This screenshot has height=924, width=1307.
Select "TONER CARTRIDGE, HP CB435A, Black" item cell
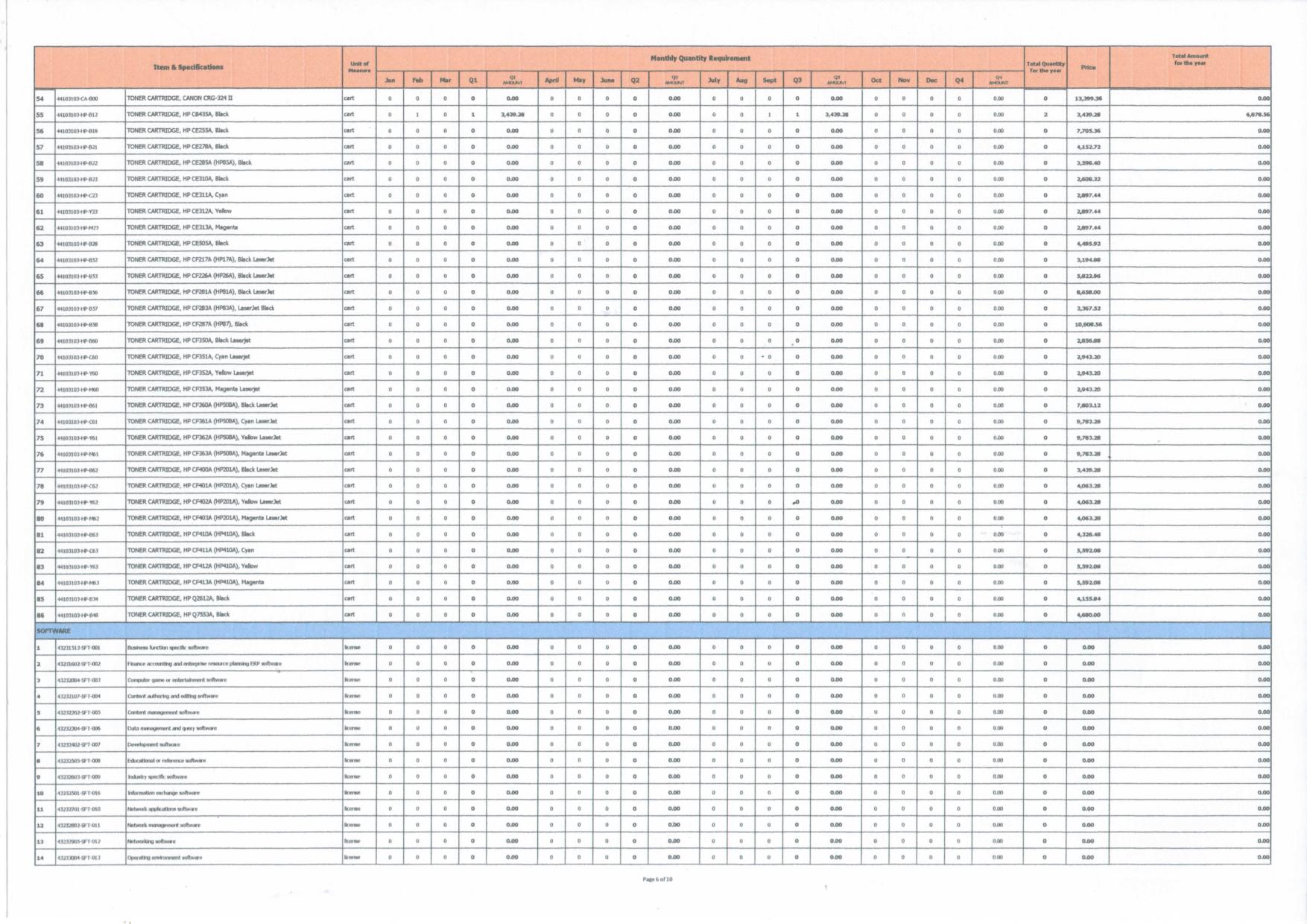click(x=233, y=114)
